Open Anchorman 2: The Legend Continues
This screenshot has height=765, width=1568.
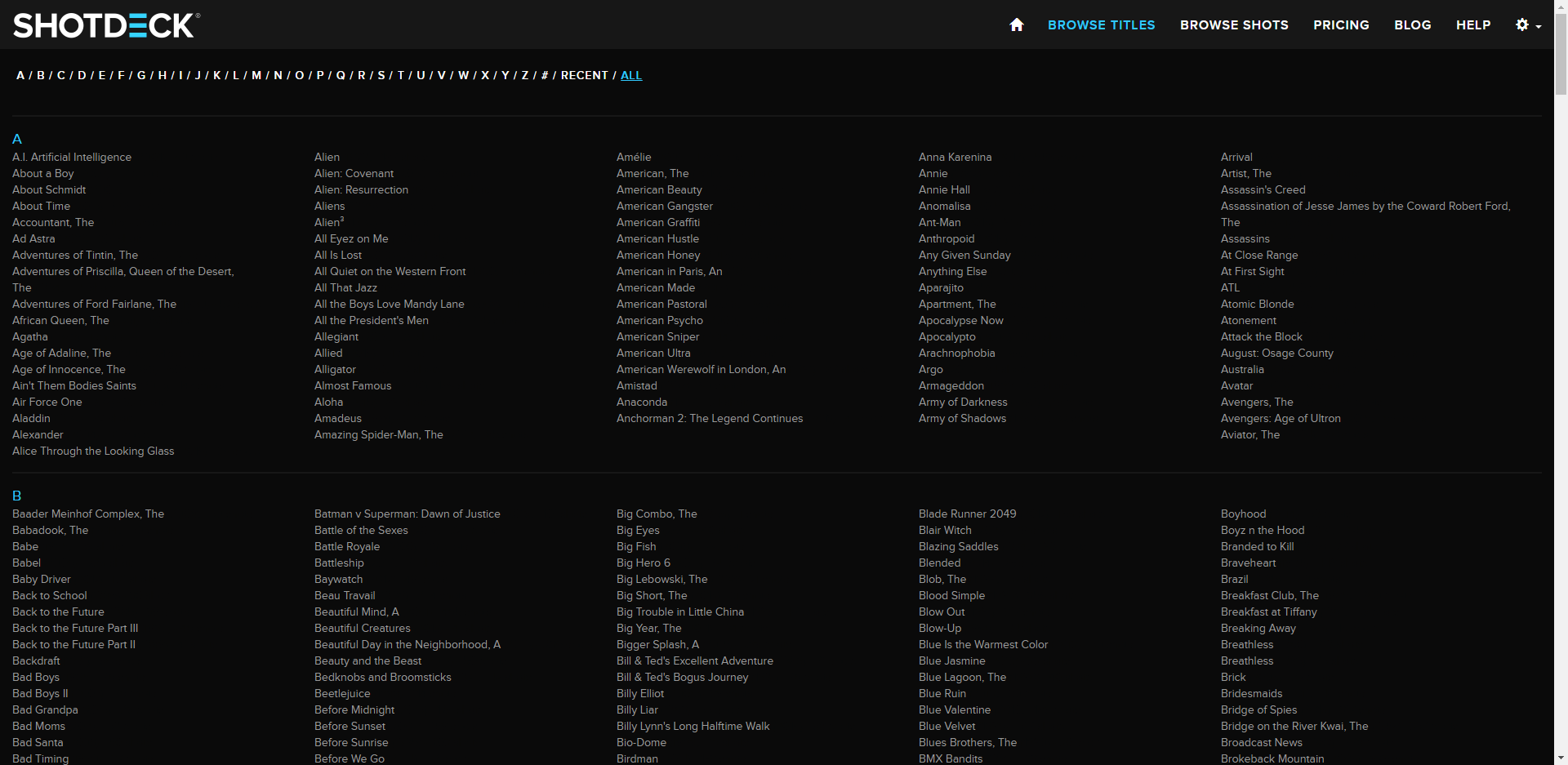coord(710,418)
